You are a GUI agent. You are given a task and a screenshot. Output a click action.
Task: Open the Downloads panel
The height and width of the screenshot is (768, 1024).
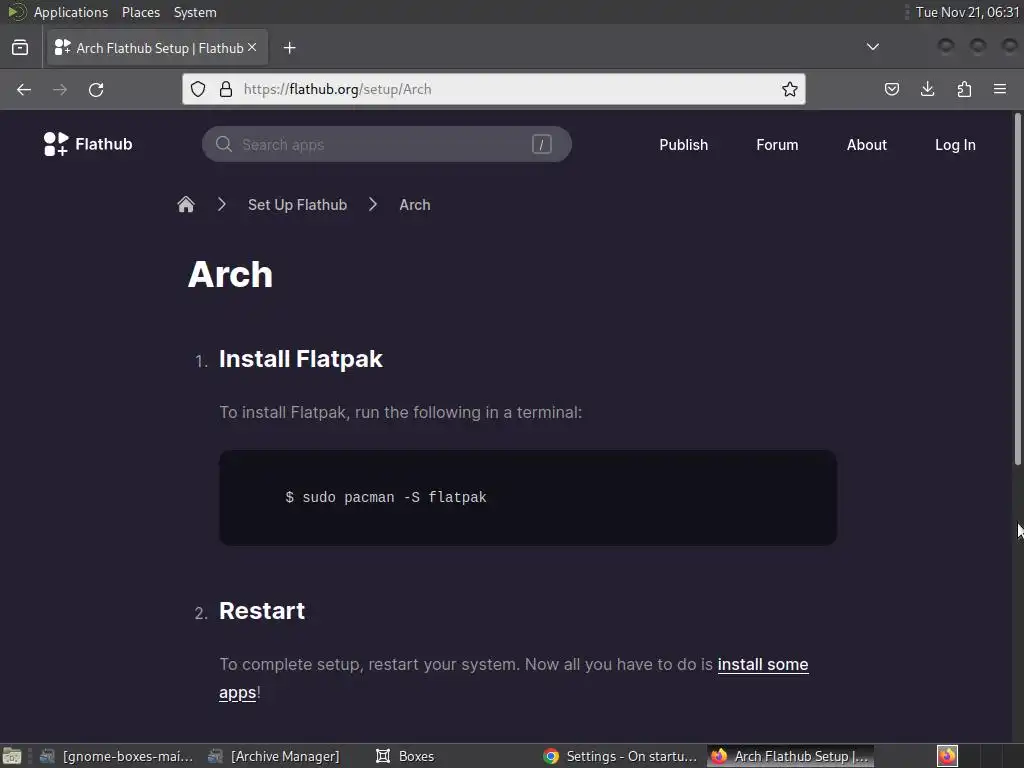click(927, 89)
